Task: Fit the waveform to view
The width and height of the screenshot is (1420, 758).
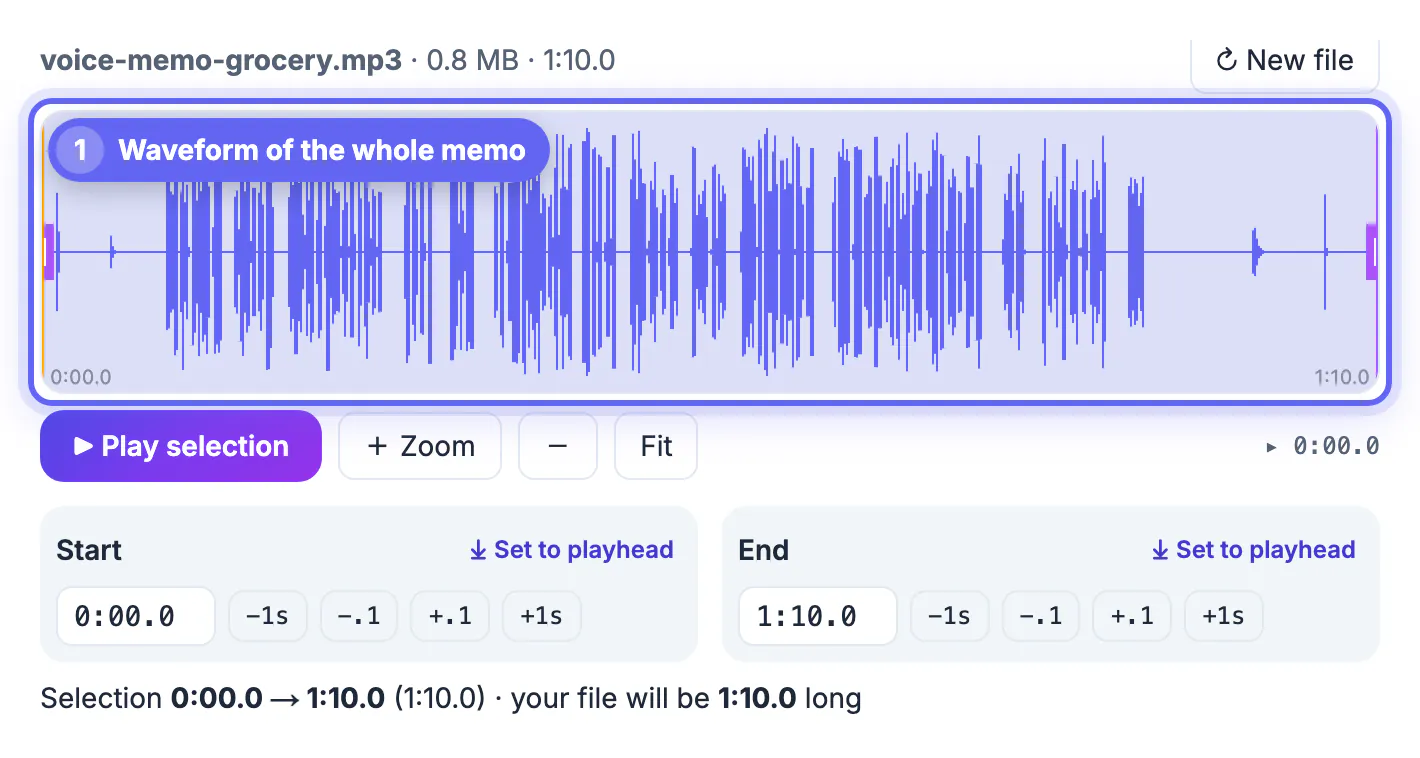Action: (x=656, y=446)
